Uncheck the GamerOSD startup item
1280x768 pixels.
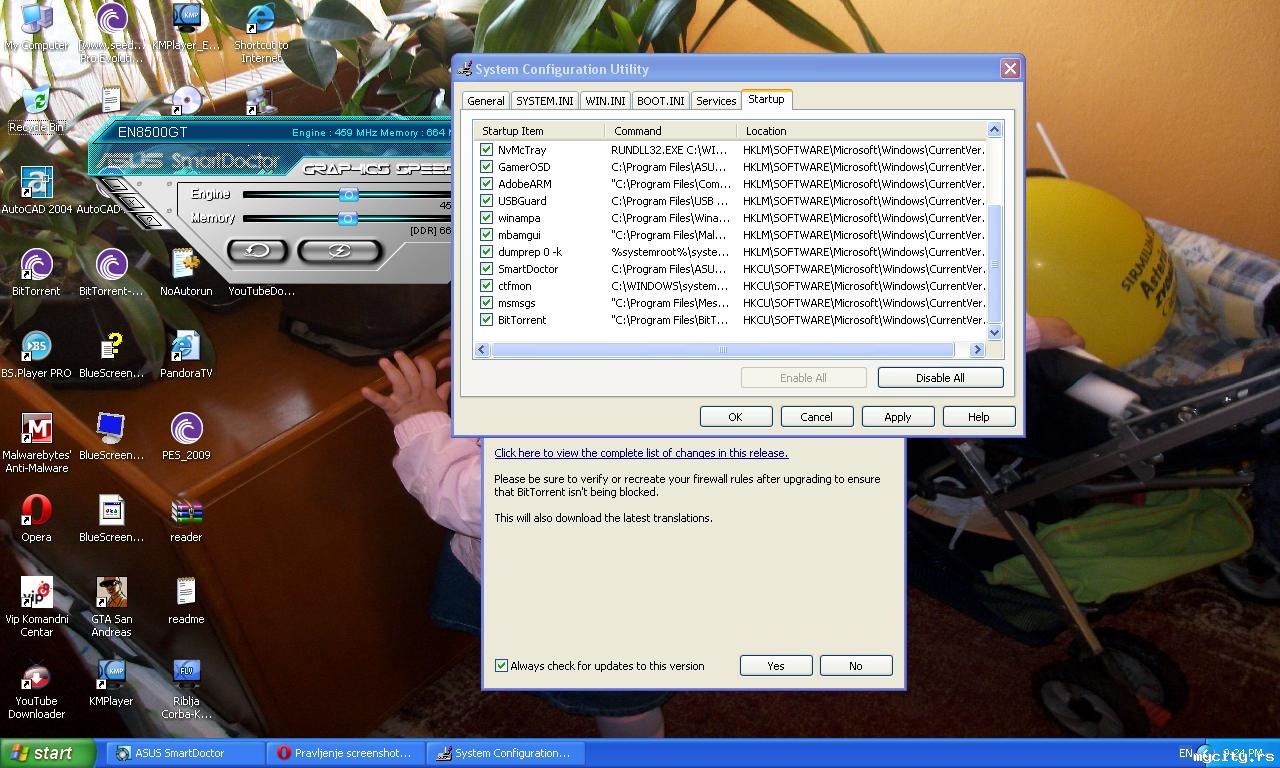point(487,167)
